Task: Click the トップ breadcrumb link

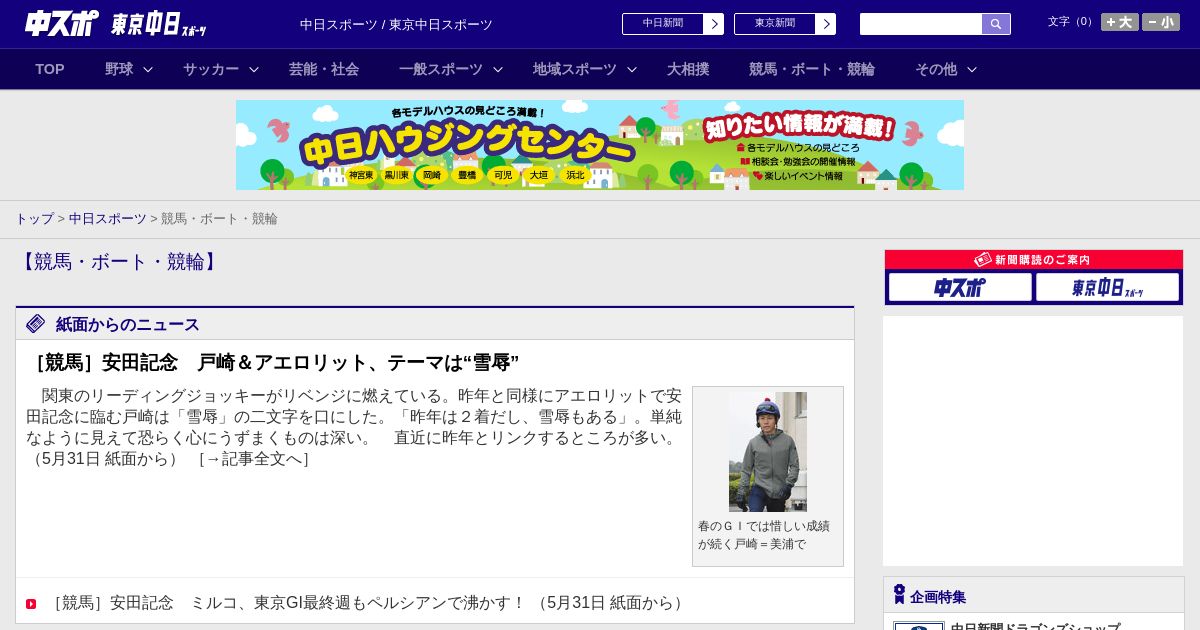Action: pos(35,219)
